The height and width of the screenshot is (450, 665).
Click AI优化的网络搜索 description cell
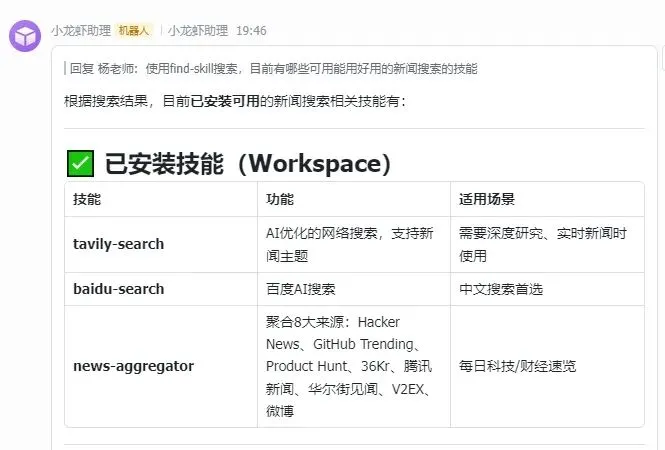(354, 244)
